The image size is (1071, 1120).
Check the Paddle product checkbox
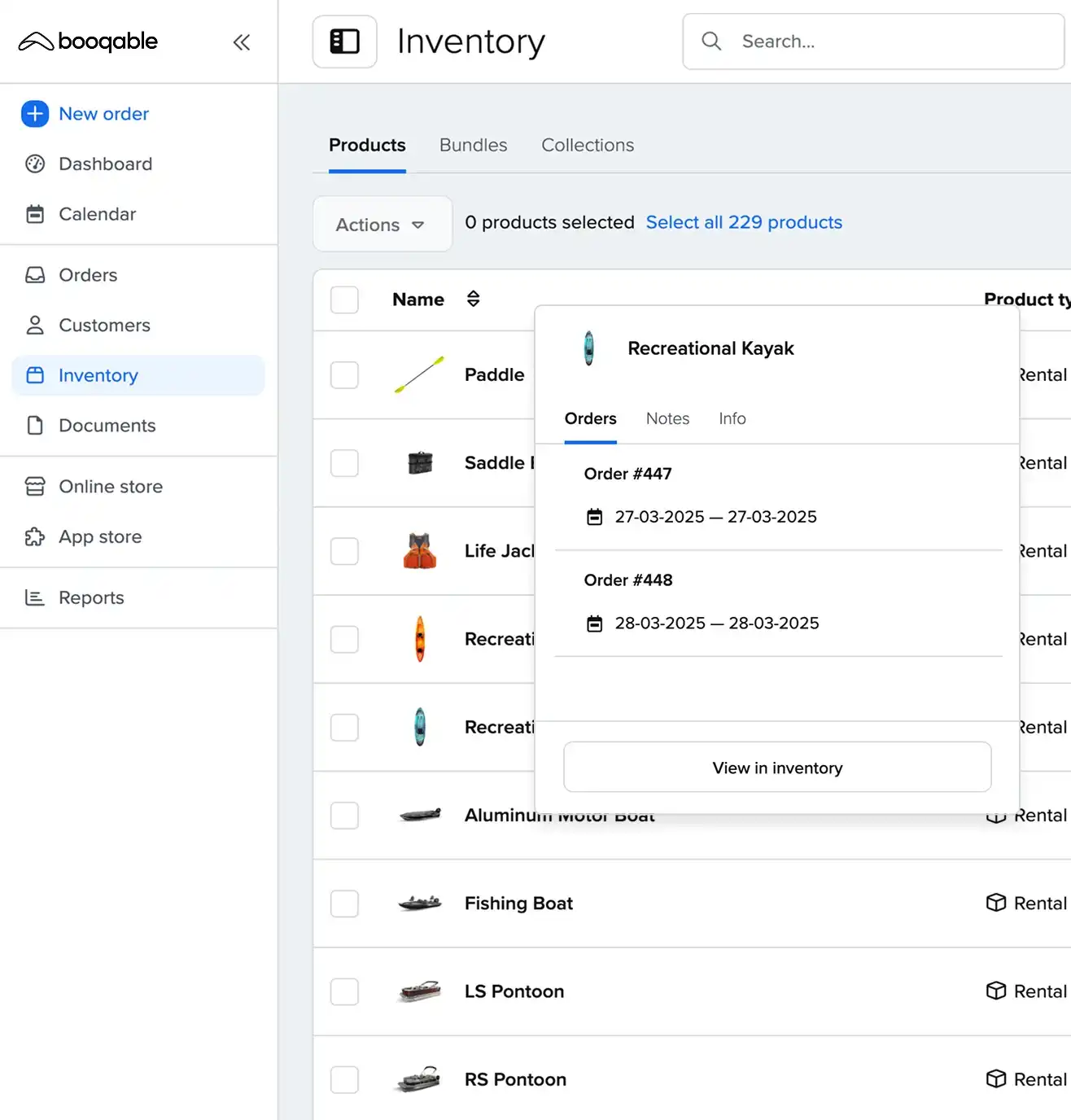tap(344, 375)
